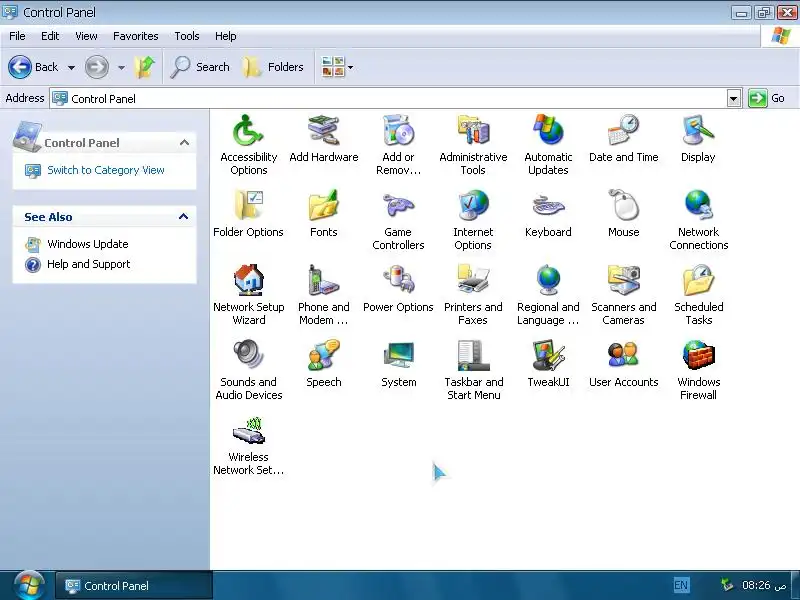Toggle the Folders pane button
Image resolution: width=800 pixels, height=600 pixels.
[272, 67]
